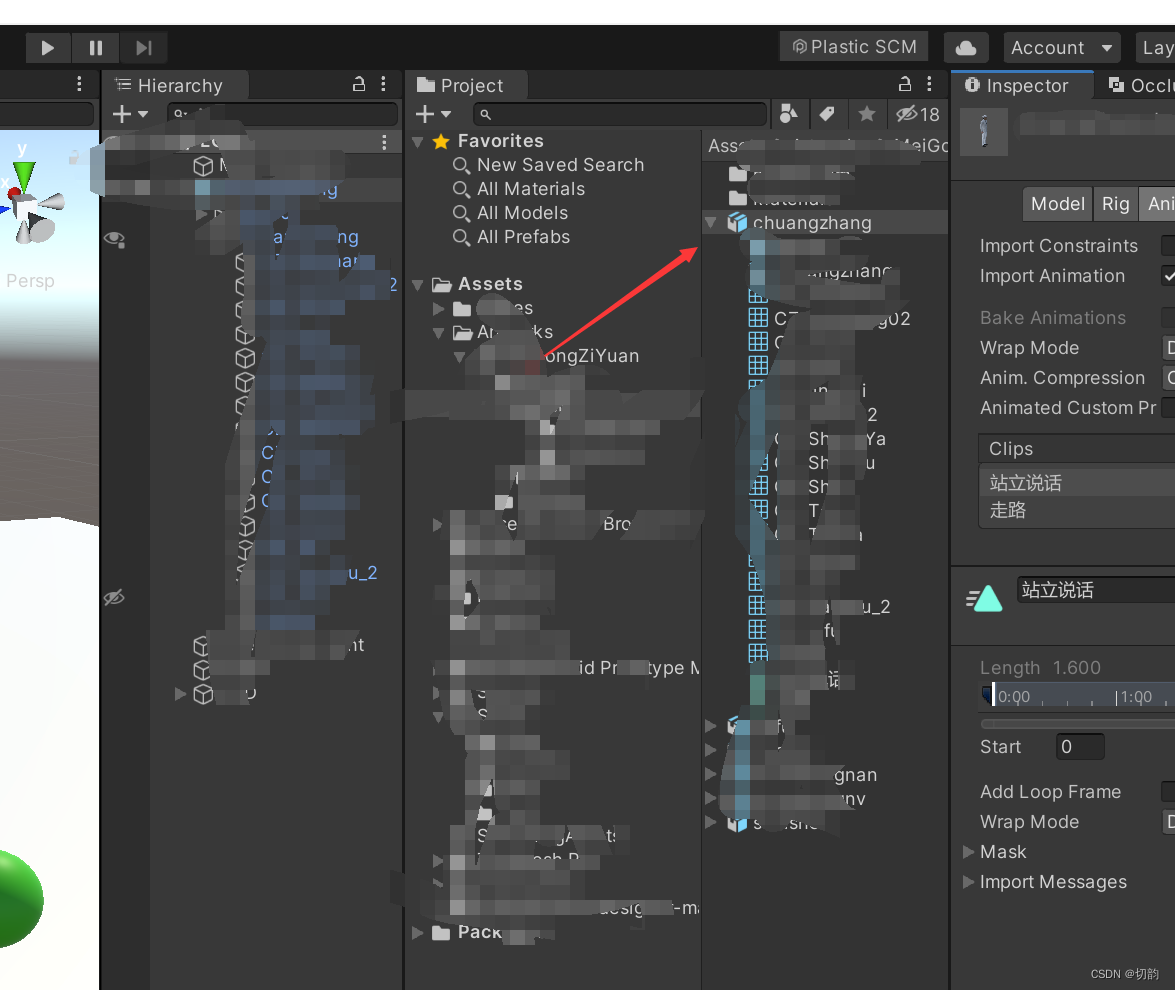
Task: Open the Rig import settings tab
Action: [1115, 204]
